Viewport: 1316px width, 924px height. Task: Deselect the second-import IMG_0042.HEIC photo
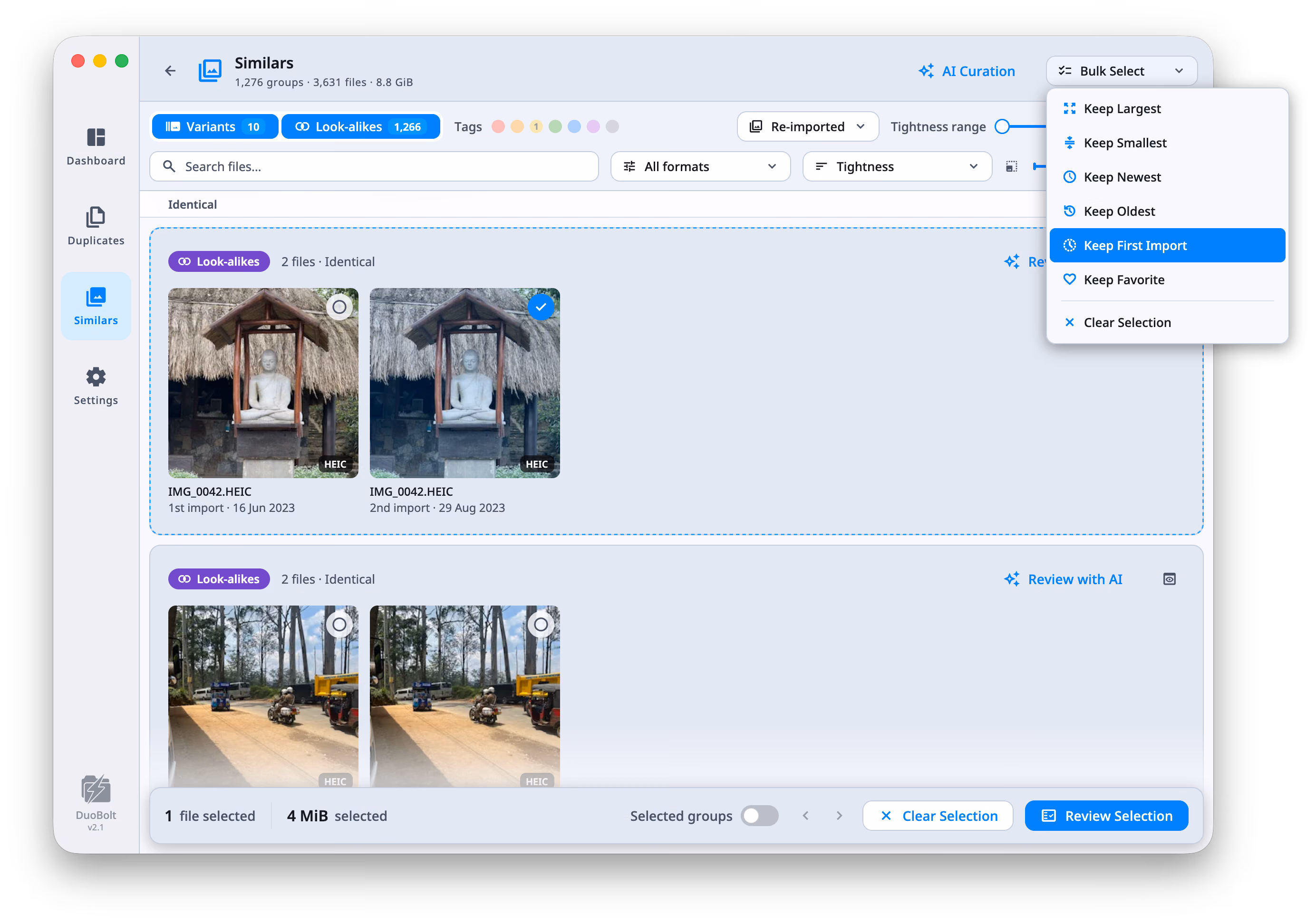tap(541, 307)
